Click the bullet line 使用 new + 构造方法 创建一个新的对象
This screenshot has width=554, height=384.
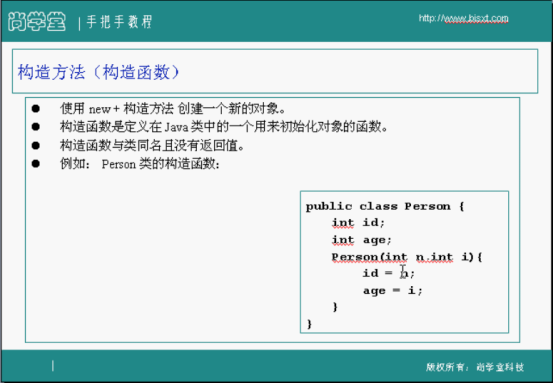click(173, 108)
